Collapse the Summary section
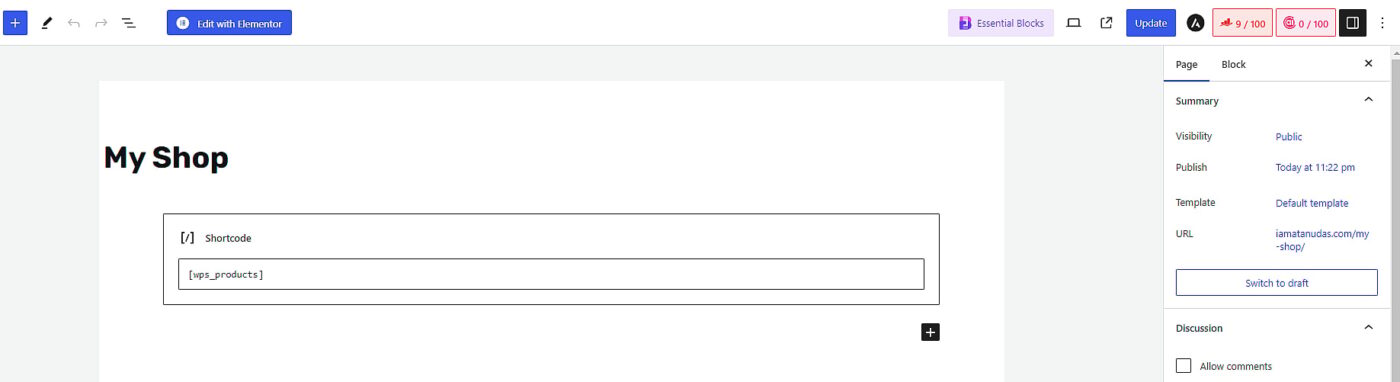This screenshot has height=382, width=1400. pyautogui.click(x=1368, y=100)
